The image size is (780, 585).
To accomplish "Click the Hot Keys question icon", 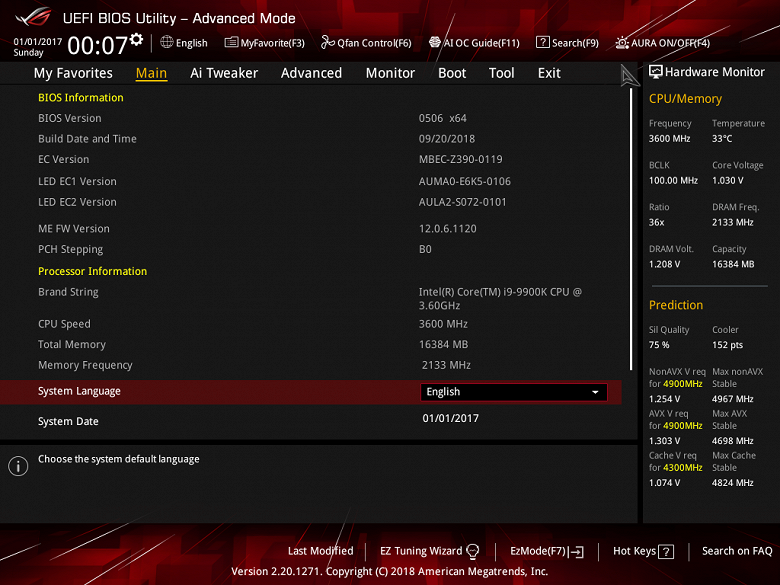I will pyautogui.click(x=666, y=552).
